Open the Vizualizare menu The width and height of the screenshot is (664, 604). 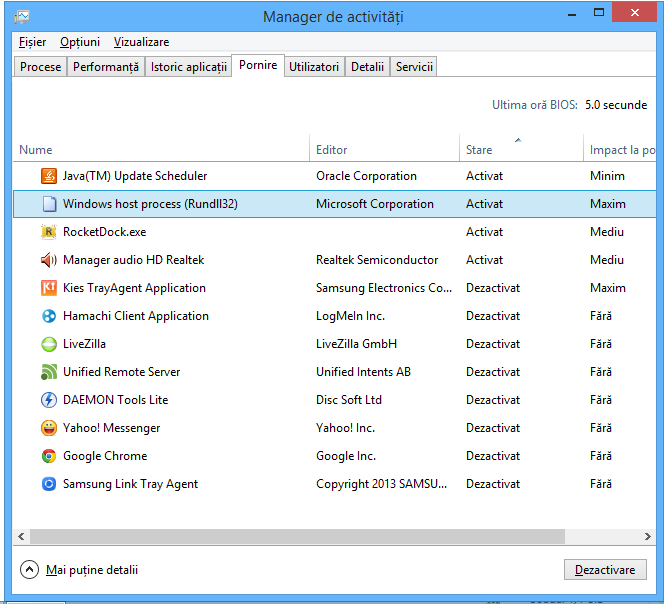point(141,42)
